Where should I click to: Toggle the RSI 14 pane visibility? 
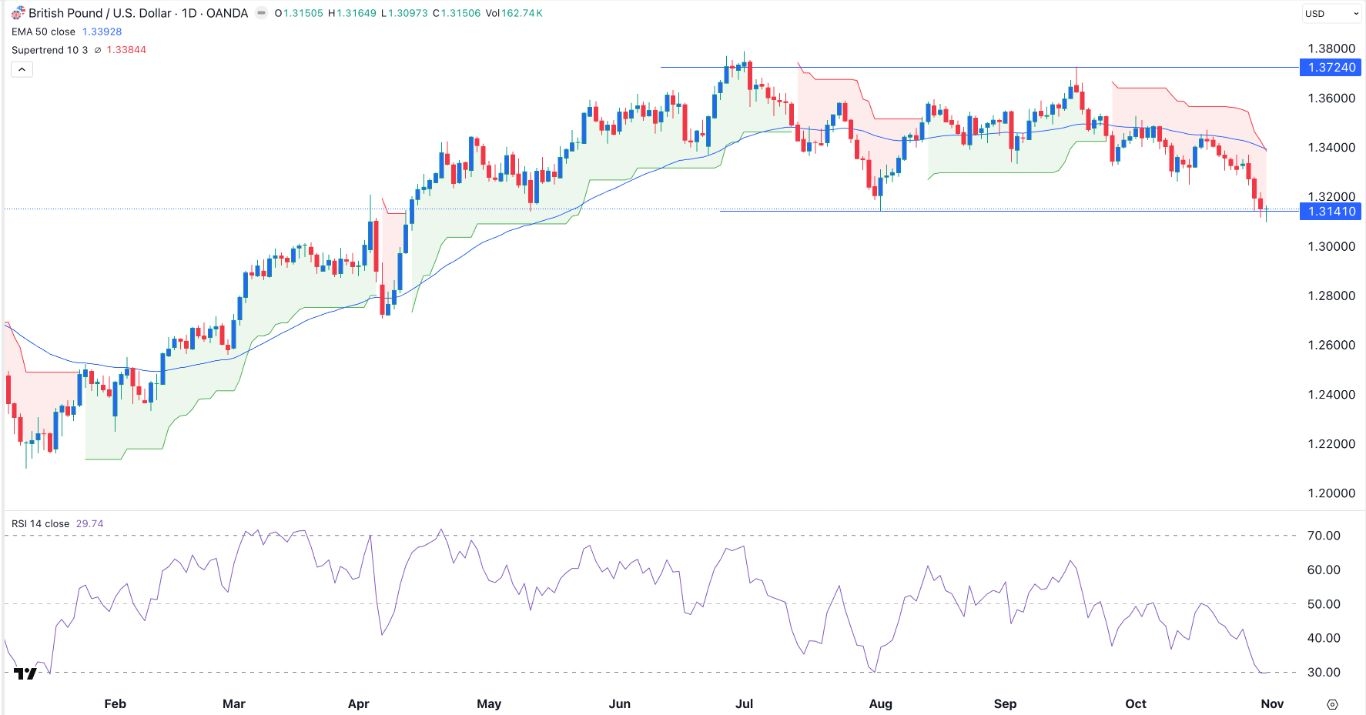point(40,523)
